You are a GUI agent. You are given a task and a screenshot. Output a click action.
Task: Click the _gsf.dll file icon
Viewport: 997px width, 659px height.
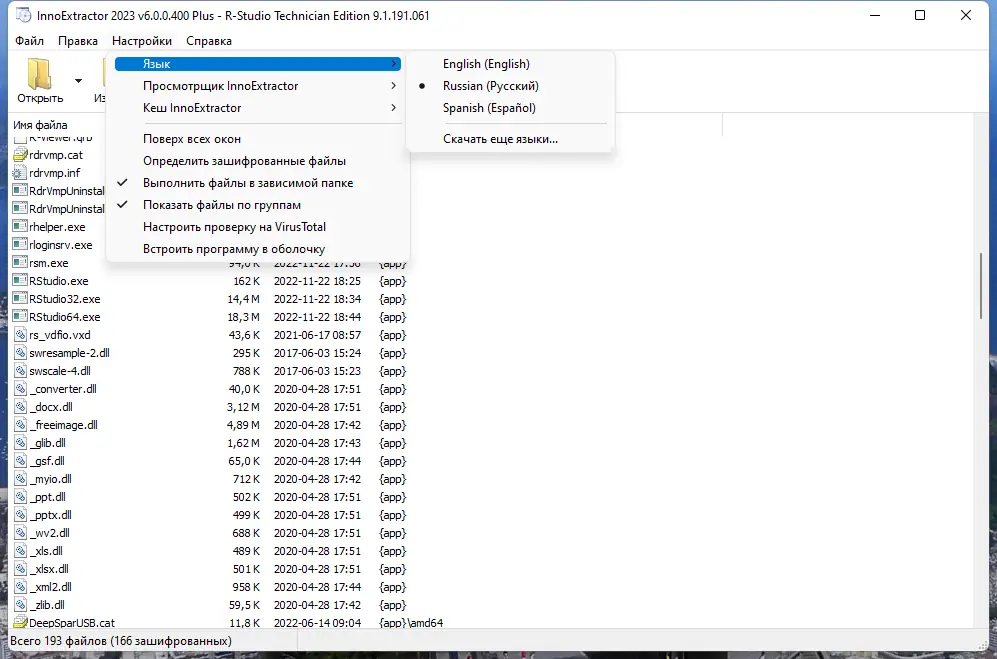coord(20,461)
